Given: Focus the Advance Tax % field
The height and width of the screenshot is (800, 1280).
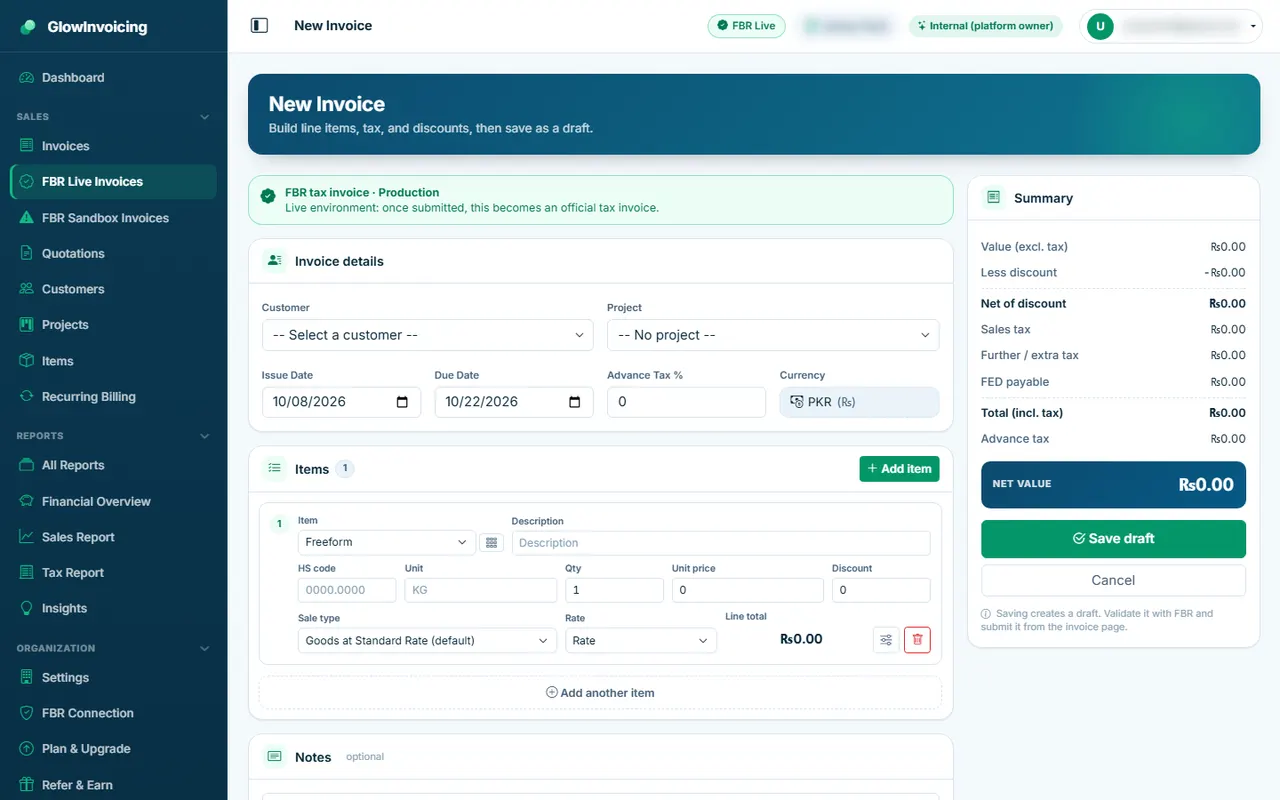Looking at the screenshot, I should (x=686, y=402).
